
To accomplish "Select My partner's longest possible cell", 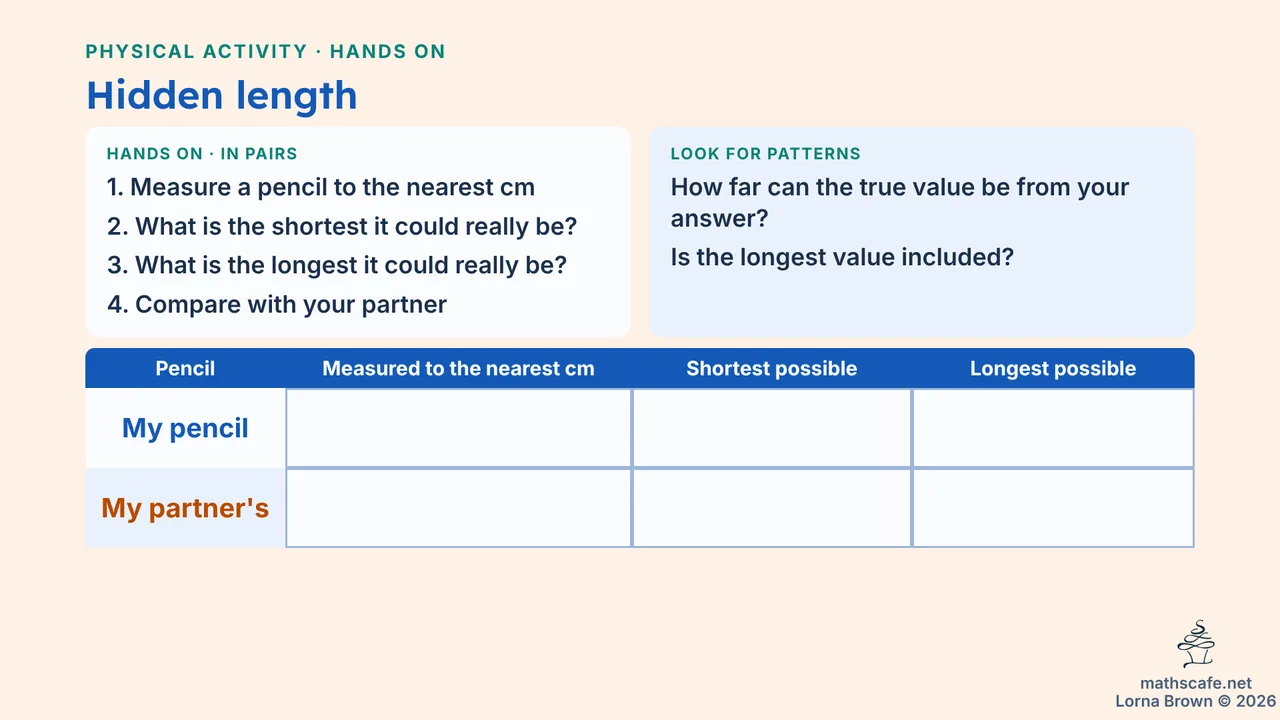I will [x=1053, y=508].
